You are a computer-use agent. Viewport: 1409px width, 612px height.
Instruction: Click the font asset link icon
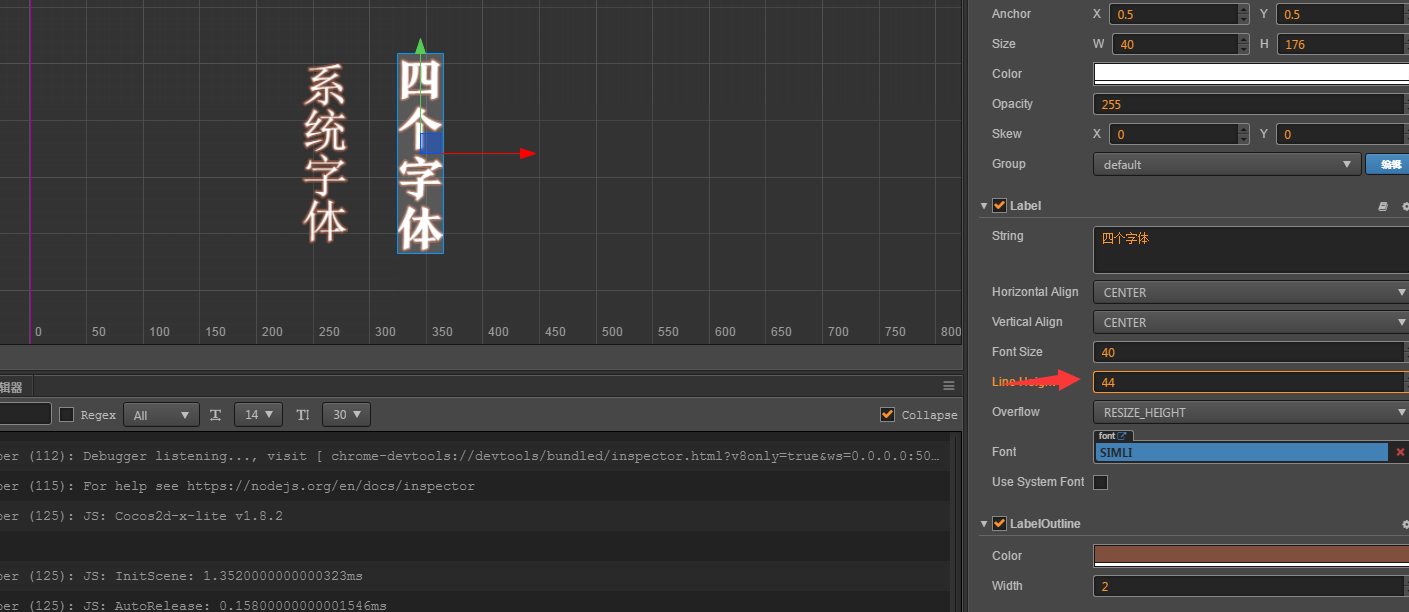tap(1122, 436)
